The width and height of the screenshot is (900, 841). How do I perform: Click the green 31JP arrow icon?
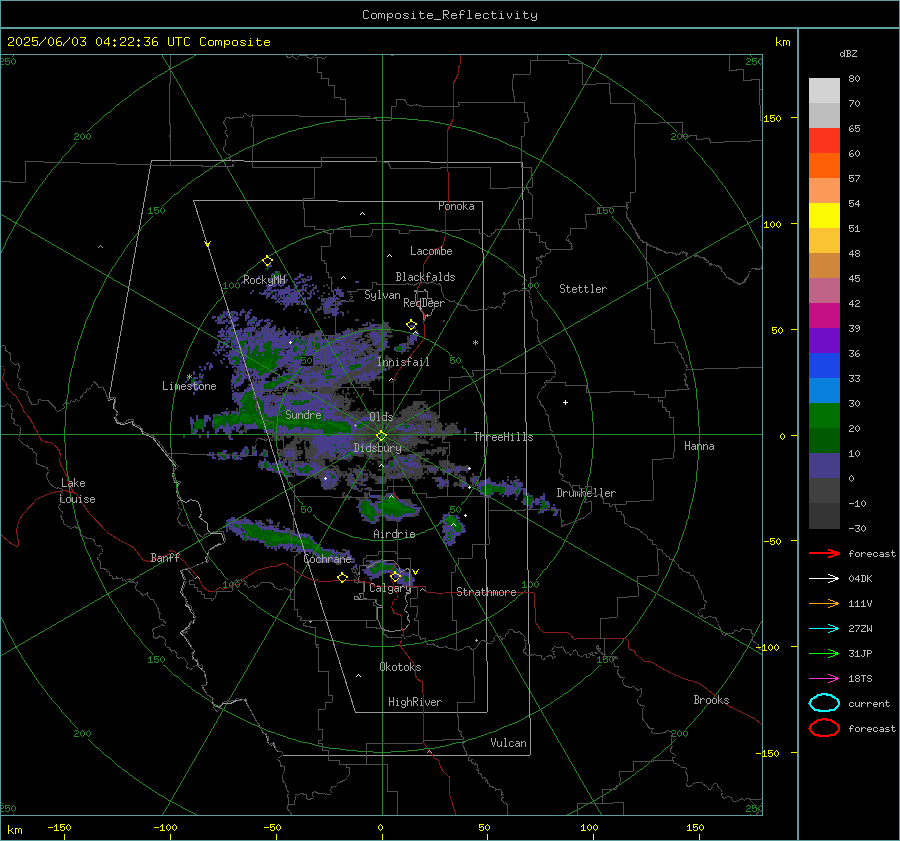(x=824, y=653)
